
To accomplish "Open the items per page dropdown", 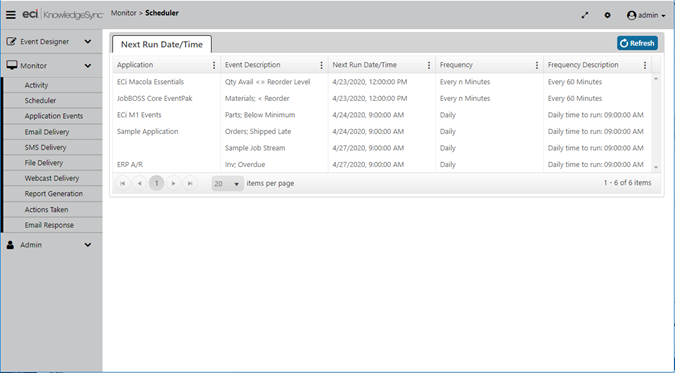I will 227,183.
